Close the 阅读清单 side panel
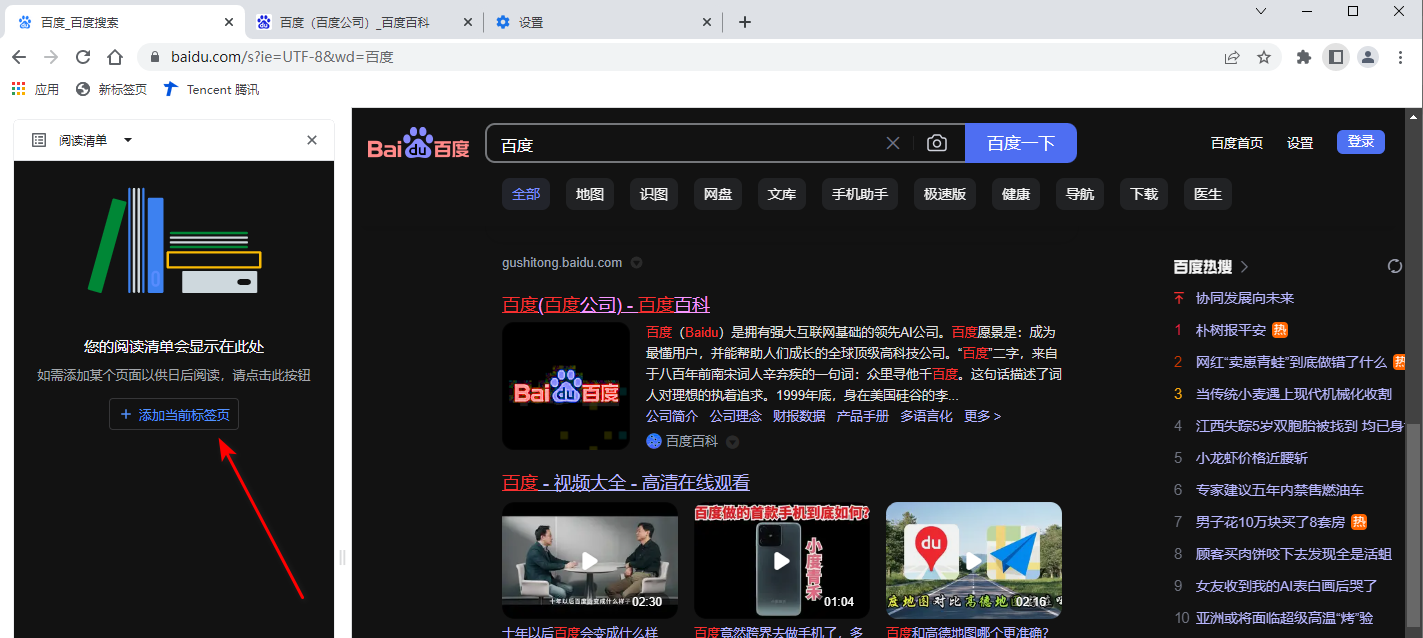The height and width of the screenshot is (638, 1423). [312, 140]
